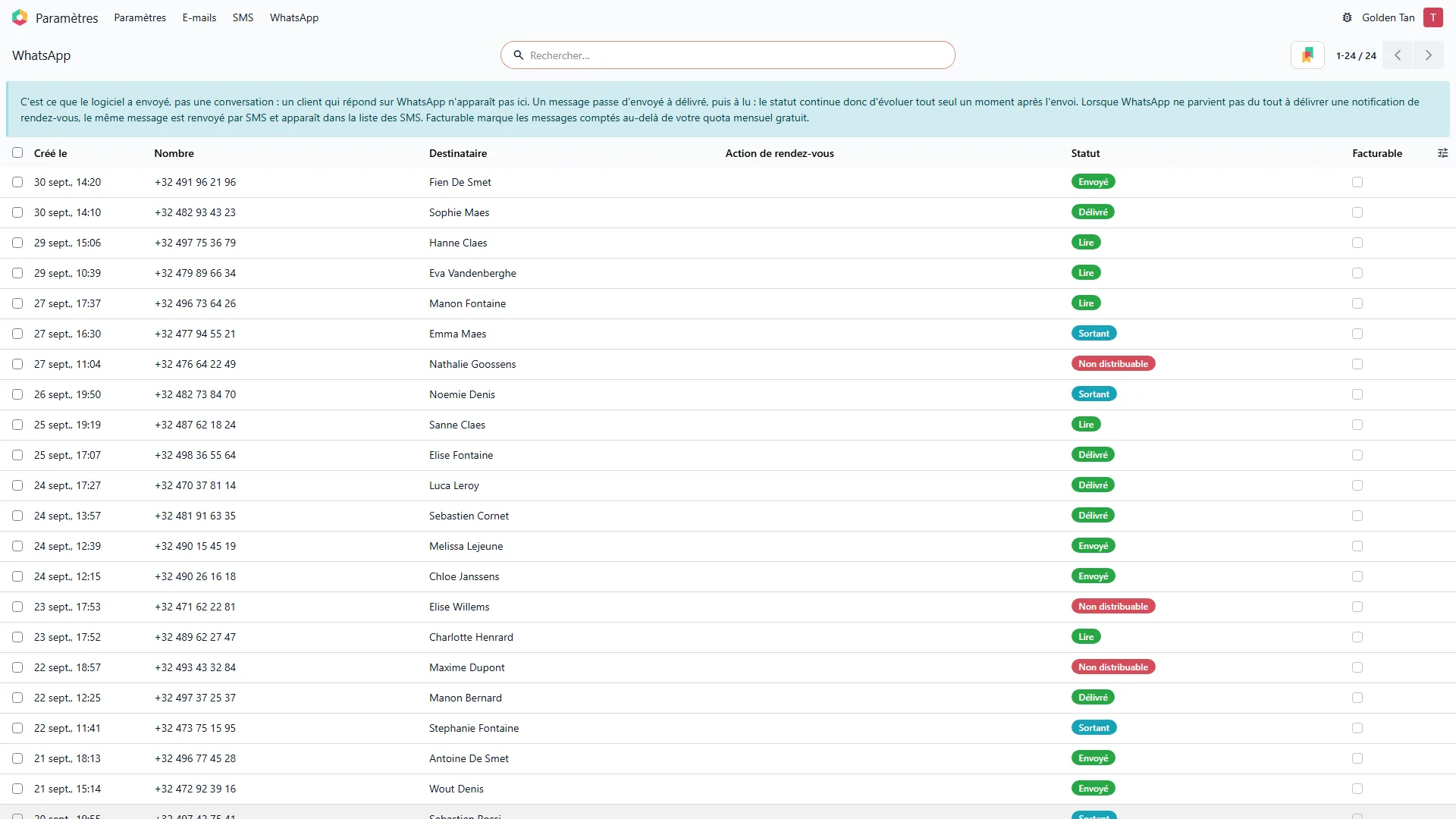This screenshot has width=1456, height=819.
Task: Open the debug bug icon beside Golden Tan
Action: click(1347, 17)
